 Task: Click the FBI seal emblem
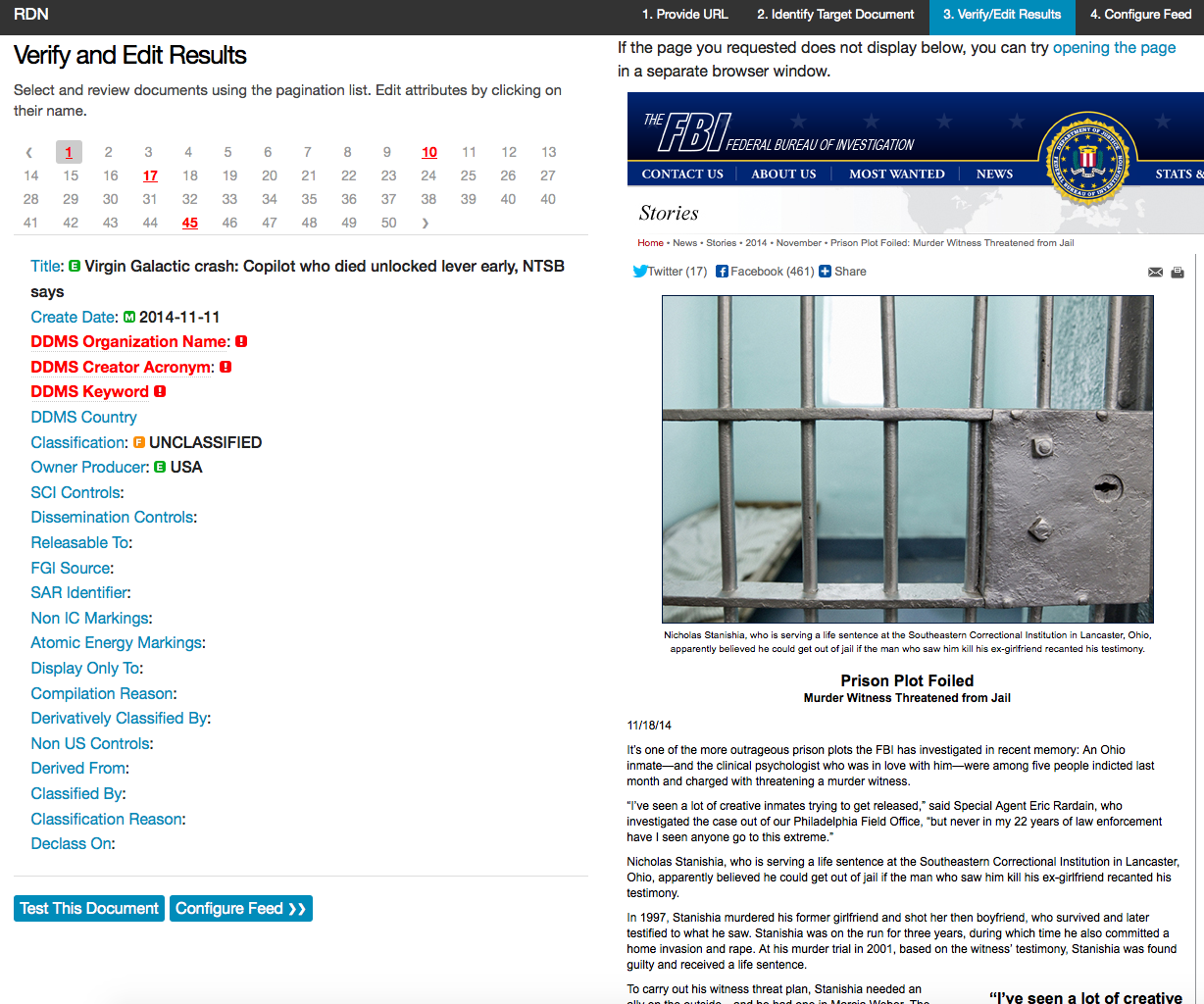[1087, 157]
